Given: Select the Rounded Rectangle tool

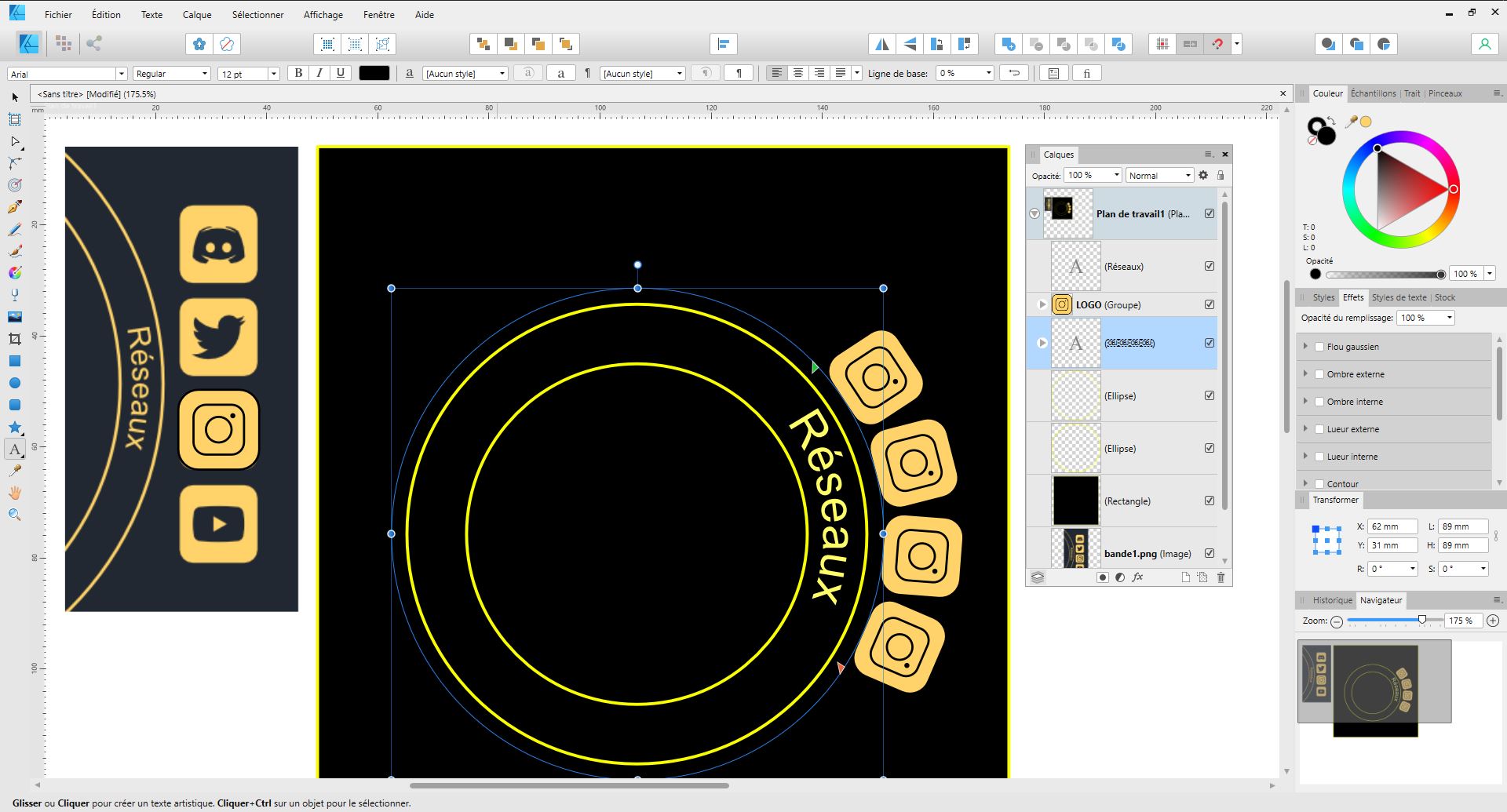Looking at the screenshot, I should click(15, 405).
